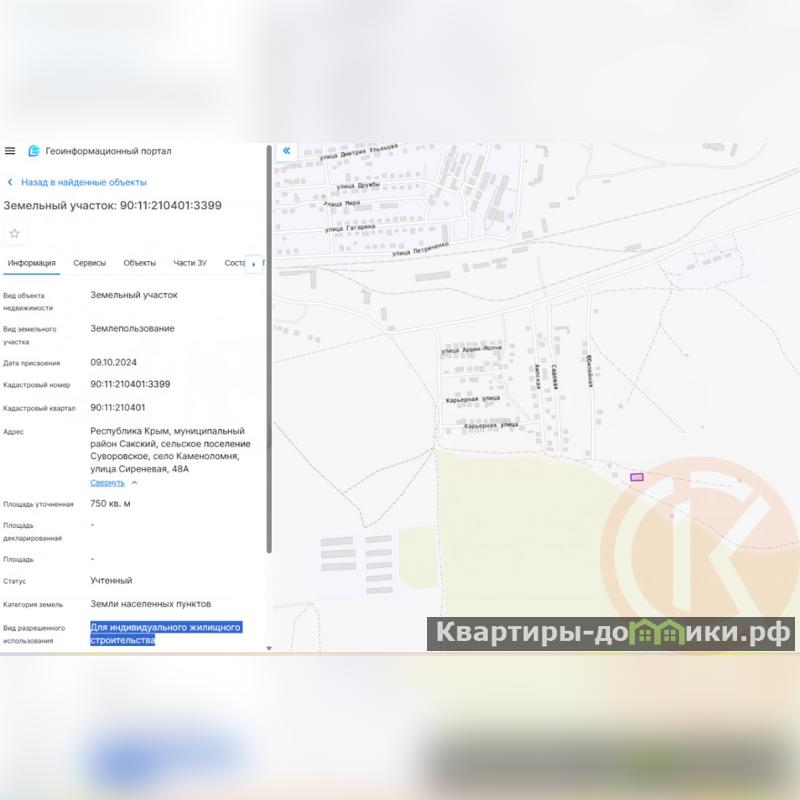Click the highlighted permitted-use text value

click(x=166, y=633)
